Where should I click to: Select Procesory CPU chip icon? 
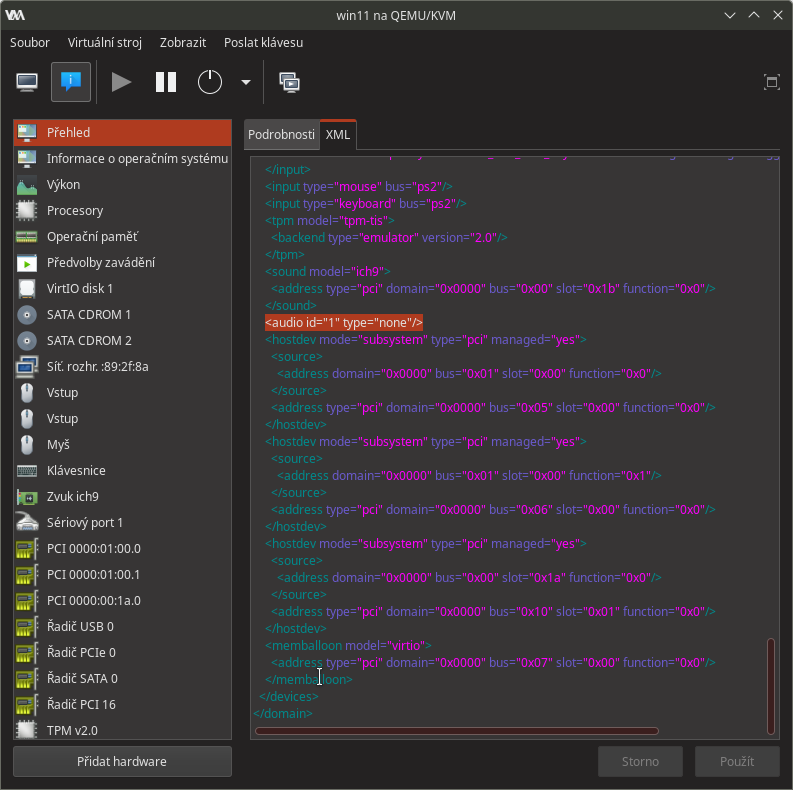pyautogui.click(x=27, y=210)
